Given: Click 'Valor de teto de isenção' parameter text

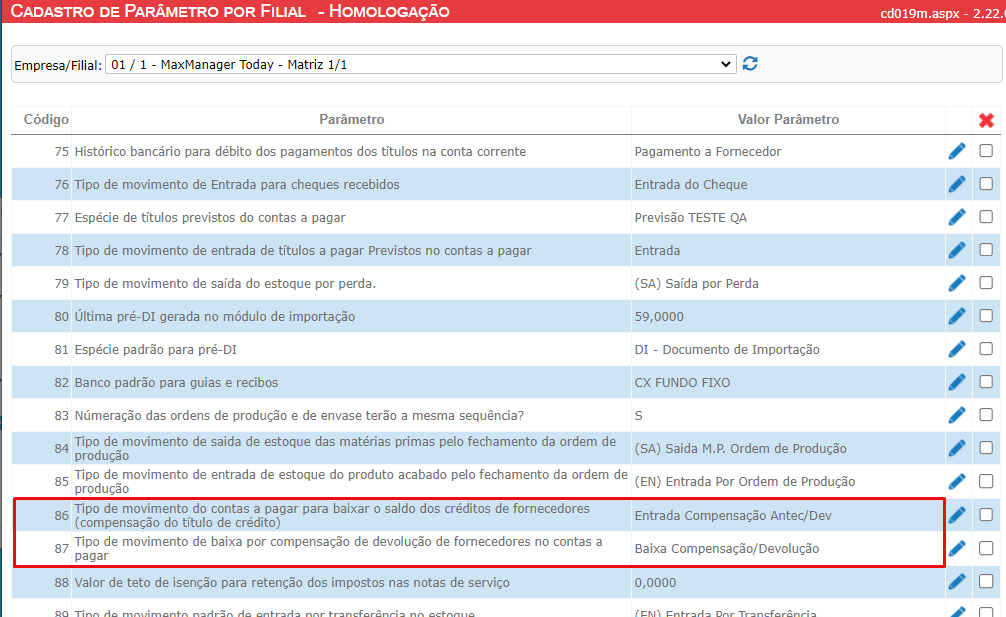Looking at the screenshot, I should click(x=292, y=582).
